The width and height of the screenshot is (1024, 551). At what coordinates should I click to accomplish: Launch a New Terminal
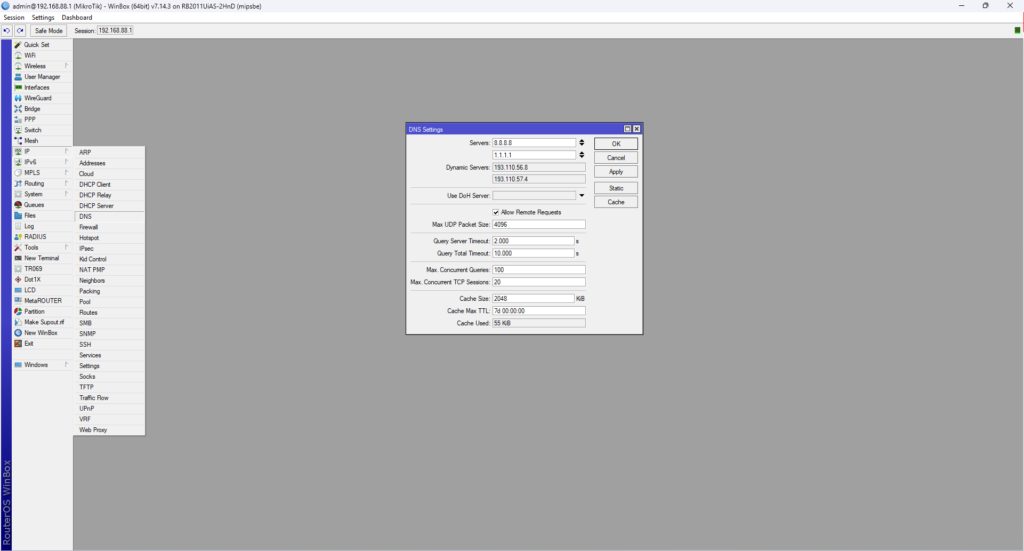click(x=42, y=258)
